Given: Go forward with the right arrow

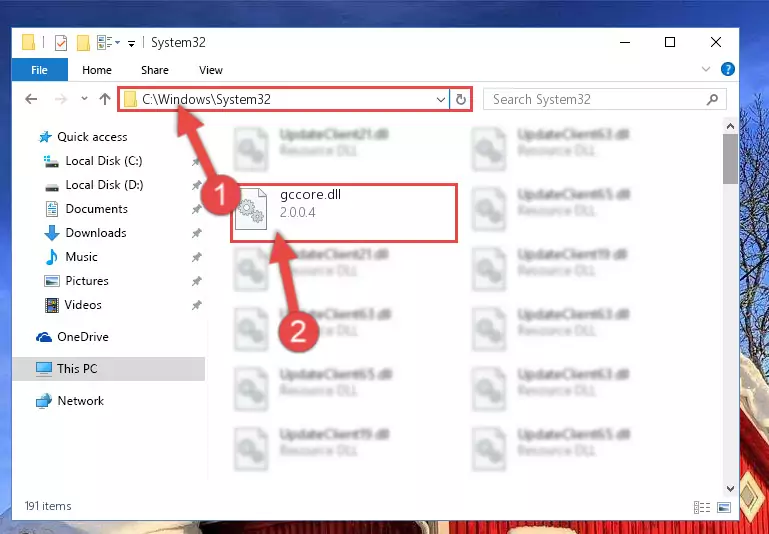Looking at the screenshot, I should (x=61, y=100).
